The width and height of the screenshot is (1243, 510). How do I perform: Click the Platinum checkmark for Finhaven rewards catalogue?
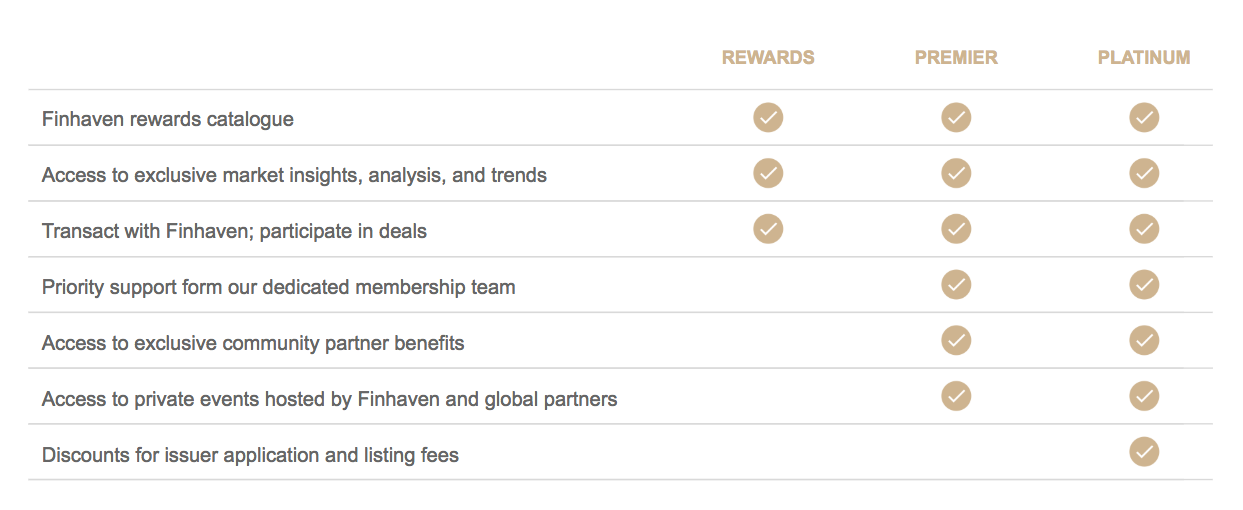[1144, 118]
